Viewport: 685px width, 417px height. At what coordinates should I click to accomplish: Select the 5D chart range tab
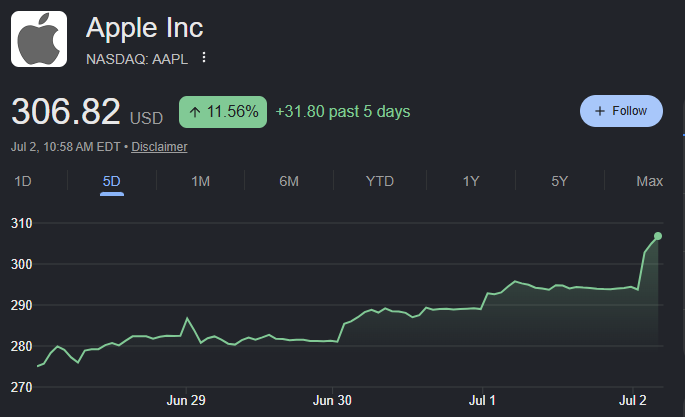coord(111,181)
